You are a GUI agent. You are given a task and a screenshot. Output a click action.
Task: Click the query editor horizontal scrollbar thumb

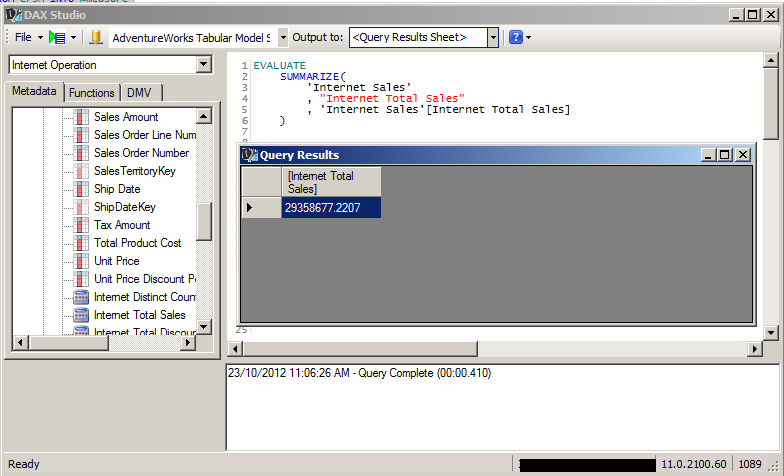click(360, 348)
